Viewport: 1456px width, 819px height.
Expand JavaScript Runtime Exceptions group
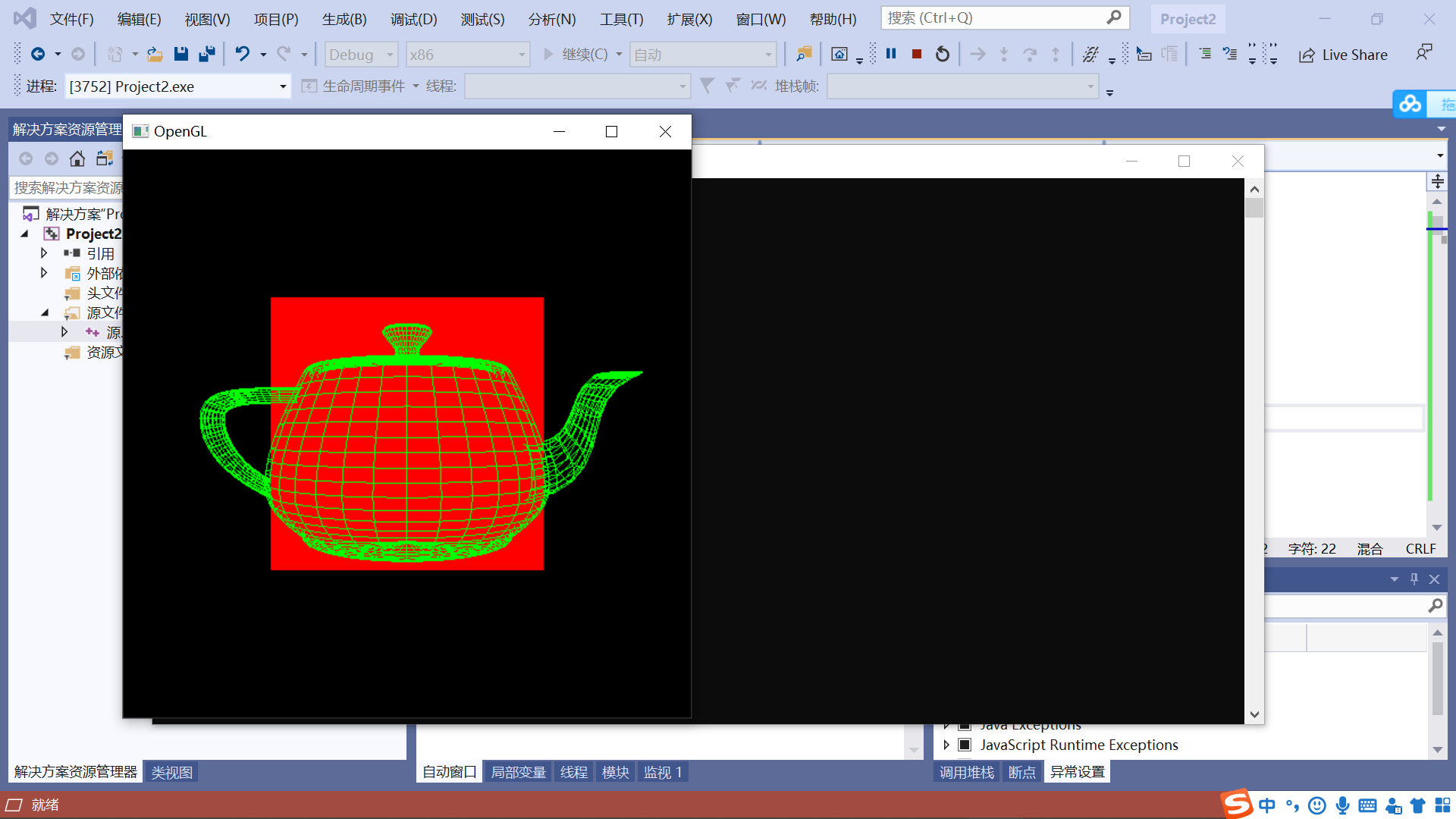[x=946, y=745]
